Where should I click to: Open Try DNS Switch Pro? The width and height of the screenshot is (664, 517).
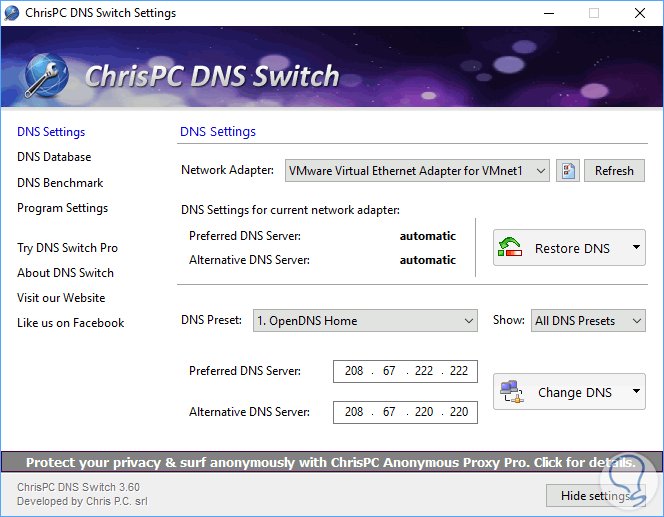click(x=67, y=248)
